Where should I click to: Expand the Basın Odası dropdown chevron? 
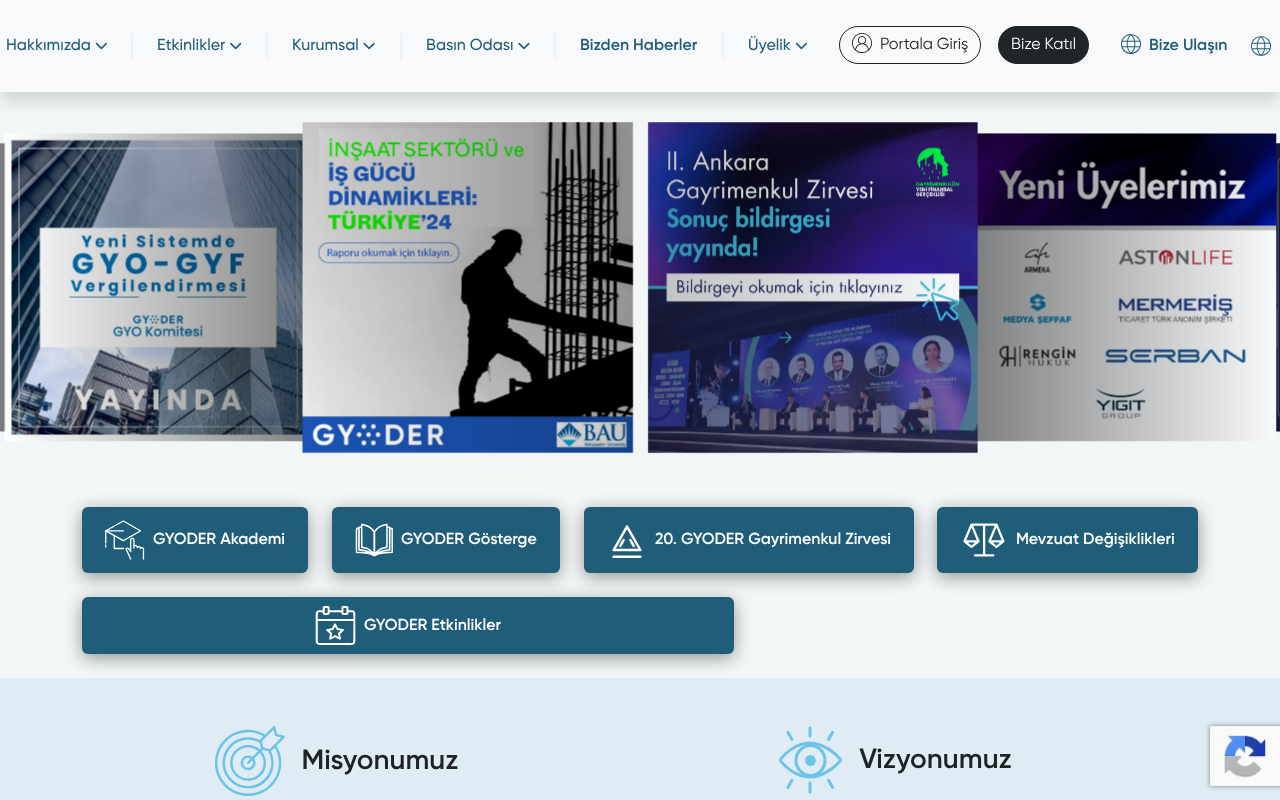[524, 46]
